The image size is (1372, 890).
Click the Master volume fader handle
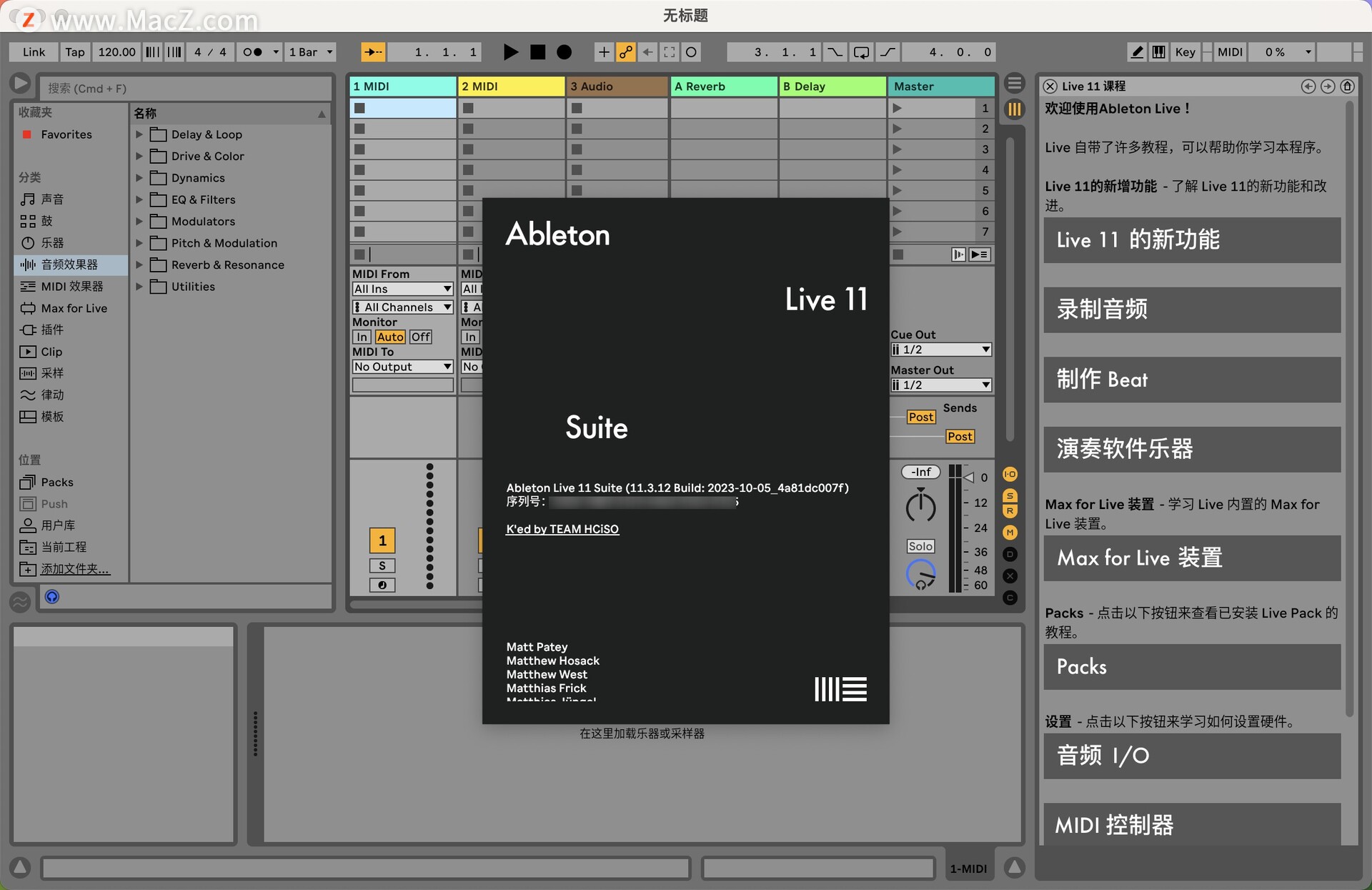[x=969, y=477]
